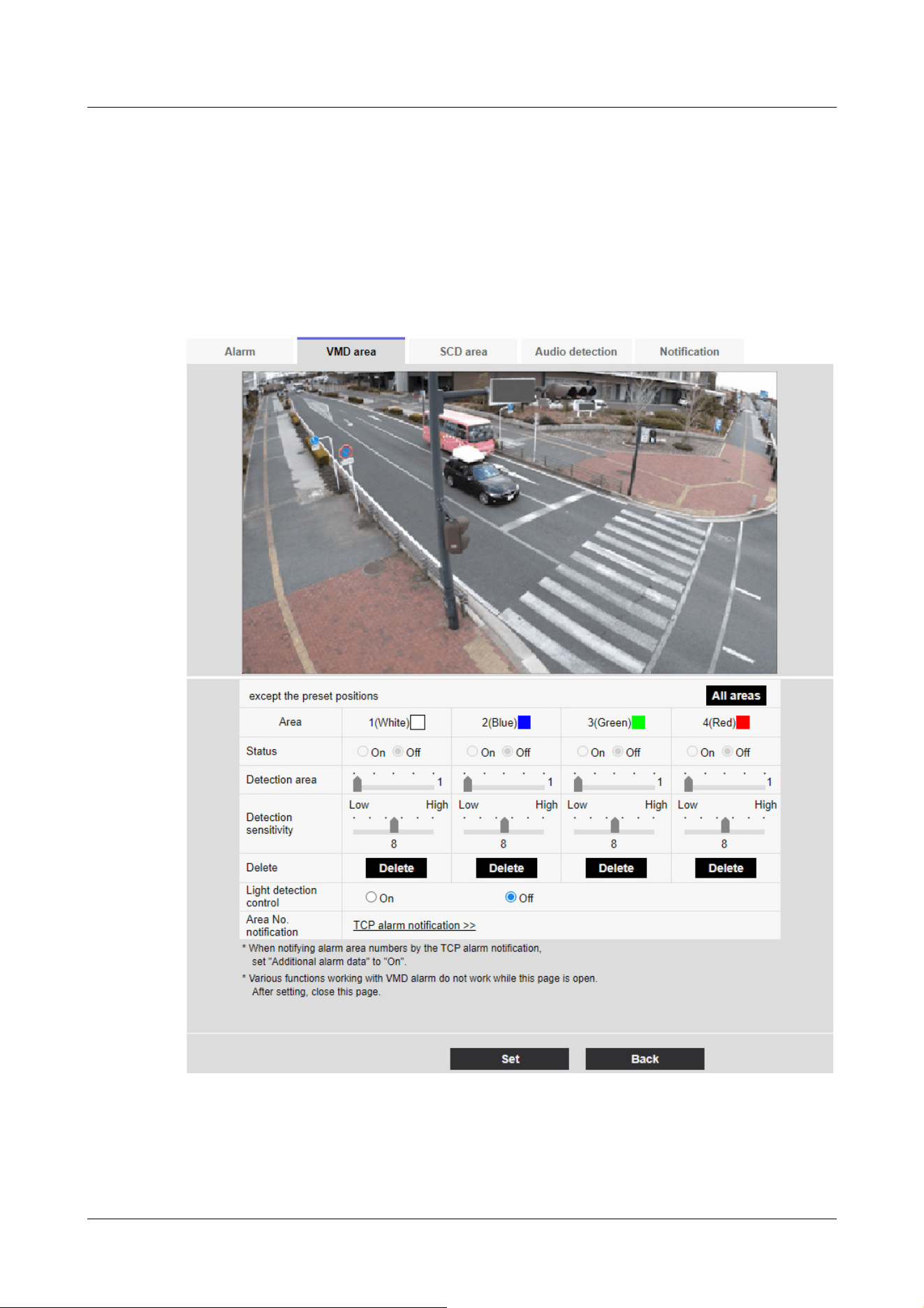924x1308 pixels.
Task: Open the Notification tab
Action: [689, 351]
